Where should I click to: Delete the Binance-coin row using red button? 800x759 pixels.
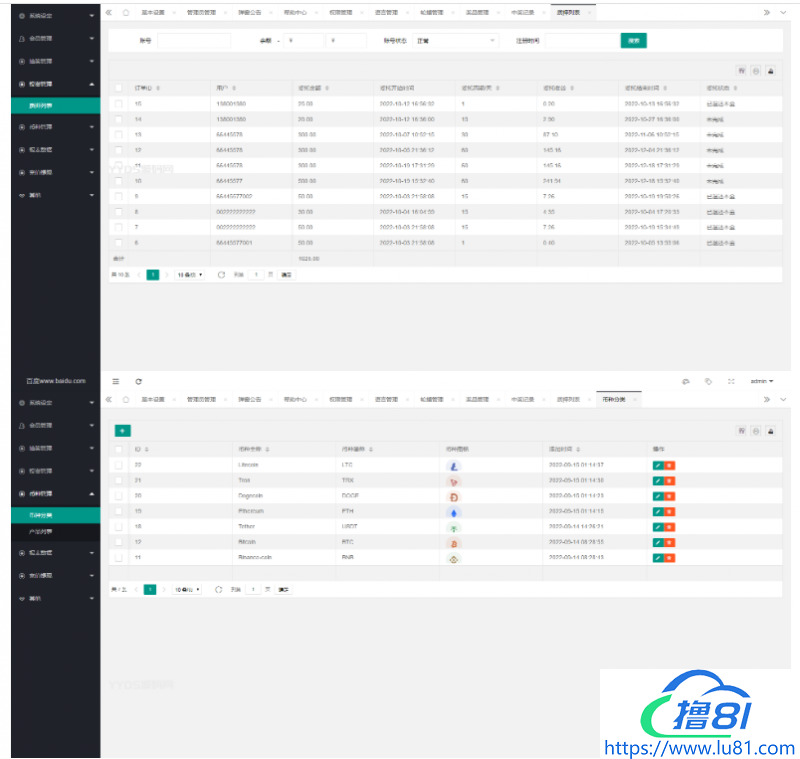click(669, 558)
